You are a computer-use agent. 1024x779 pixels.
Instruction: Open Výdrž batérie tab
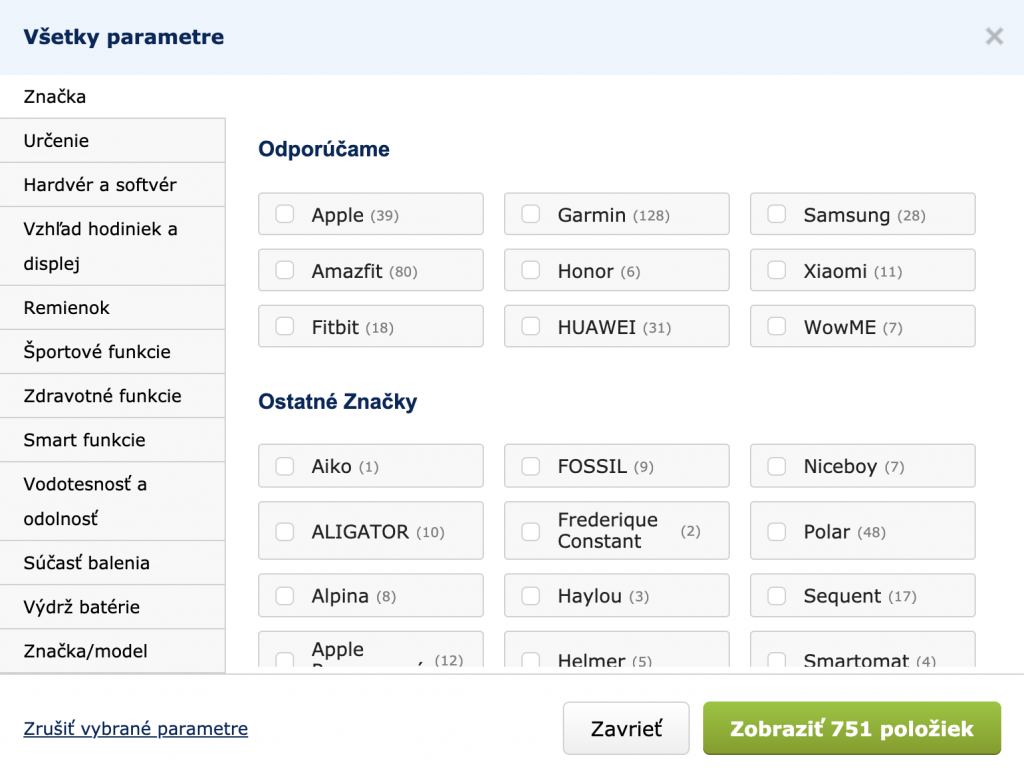tap(112, 607)
